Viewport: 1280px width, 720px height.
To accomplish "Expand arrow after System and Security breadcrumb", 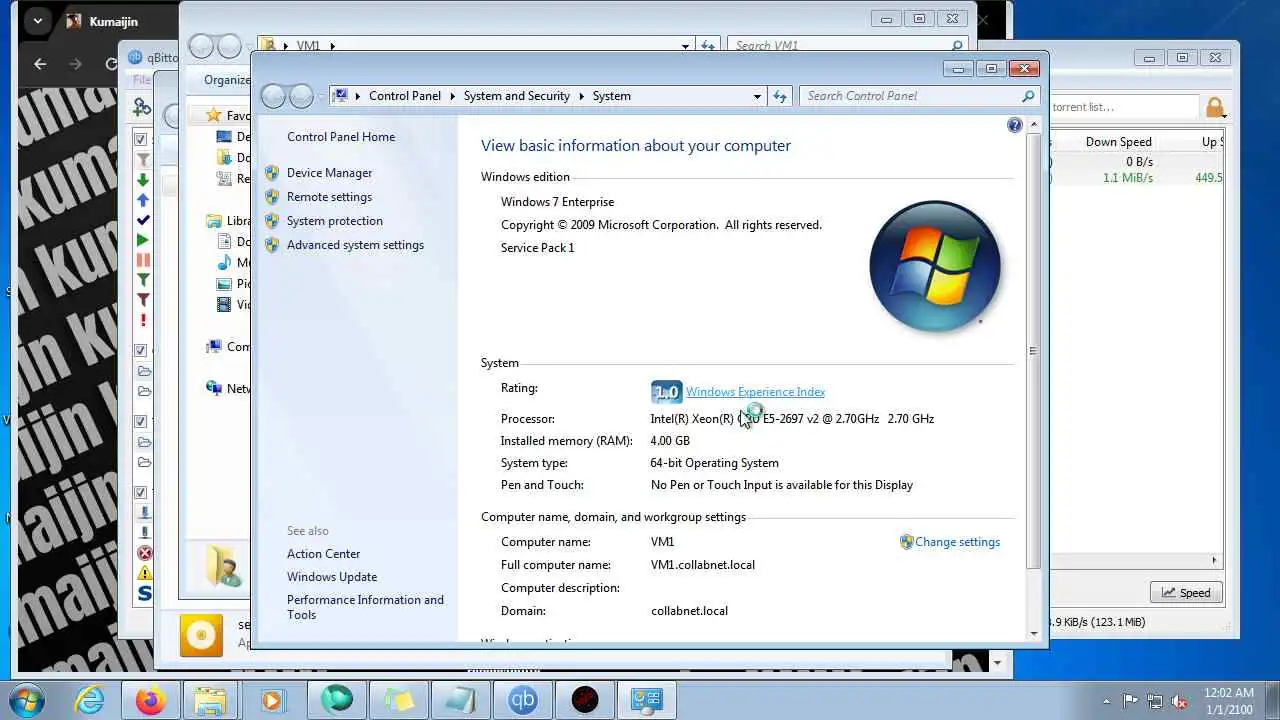I will coord(581,96).
